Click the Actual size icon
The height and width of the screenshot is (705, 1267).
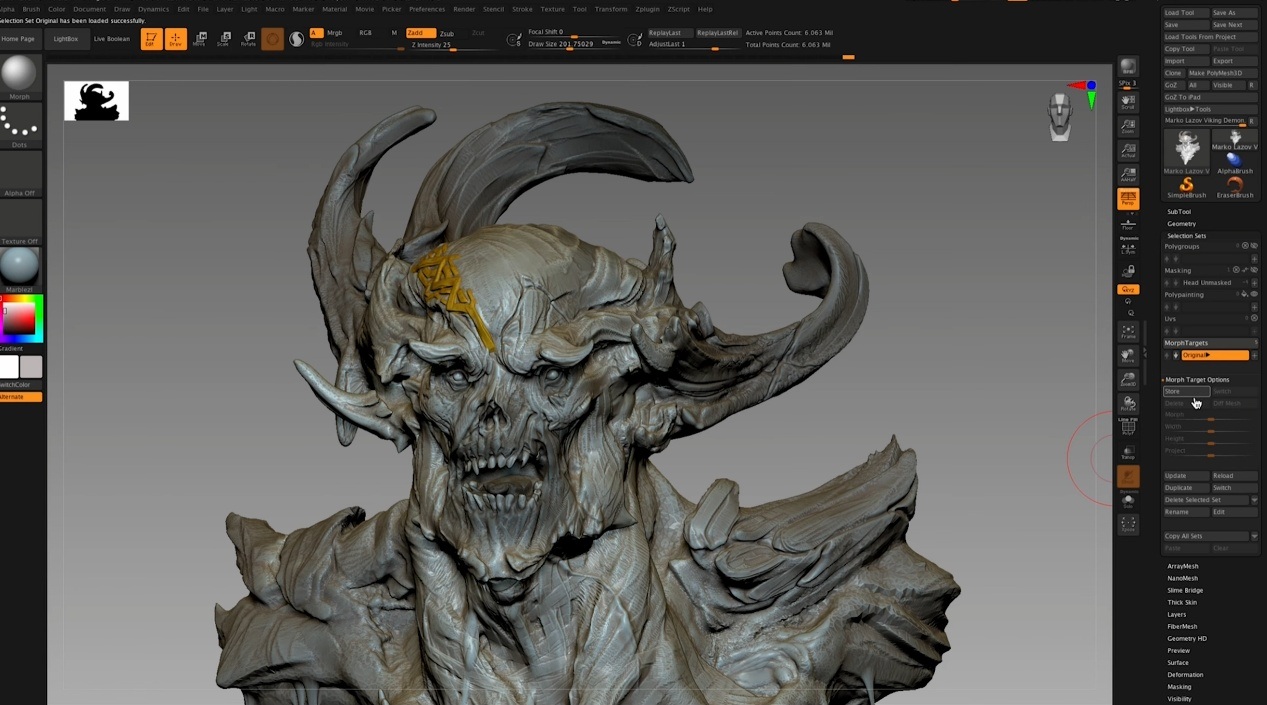(1128, 150)
